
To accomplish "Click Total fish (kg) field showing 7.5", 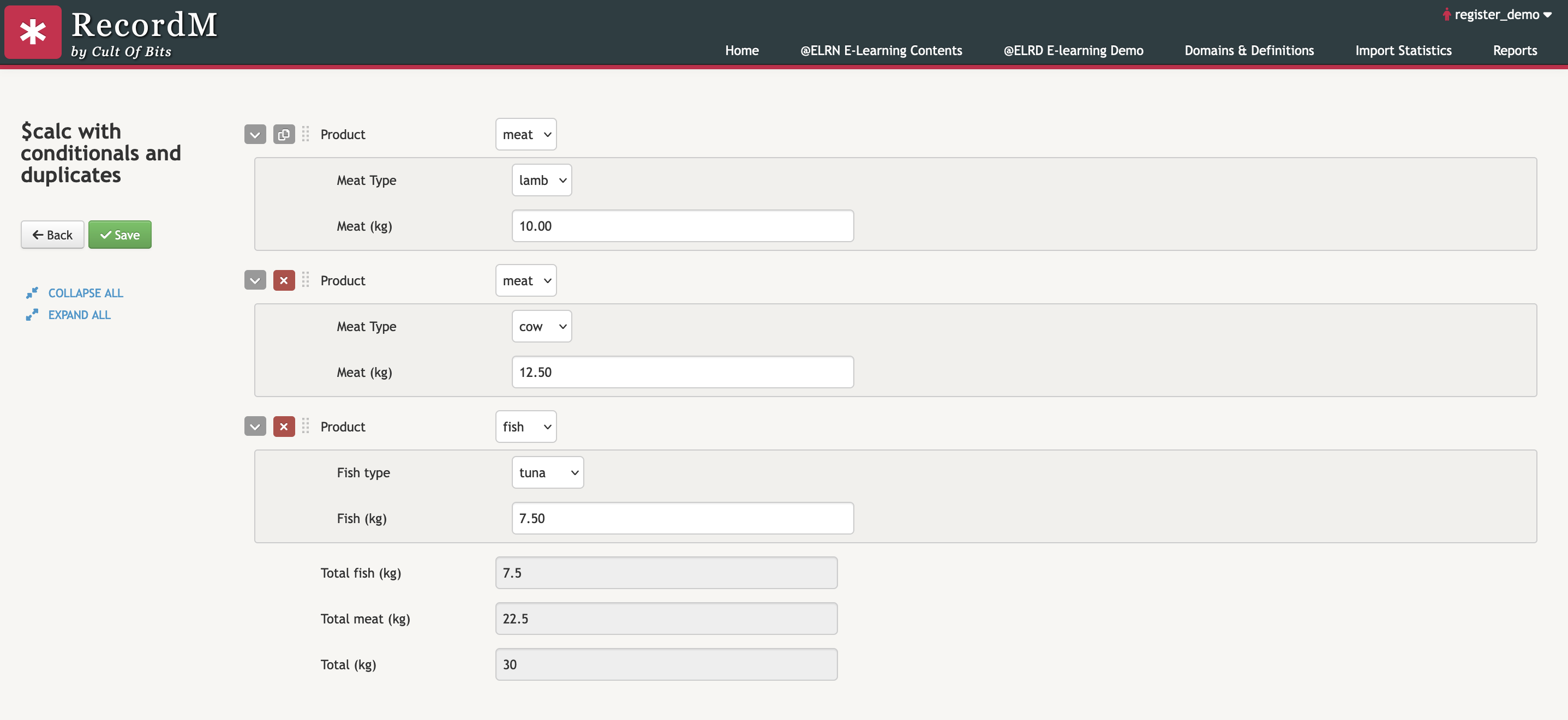I will [666, 573].
